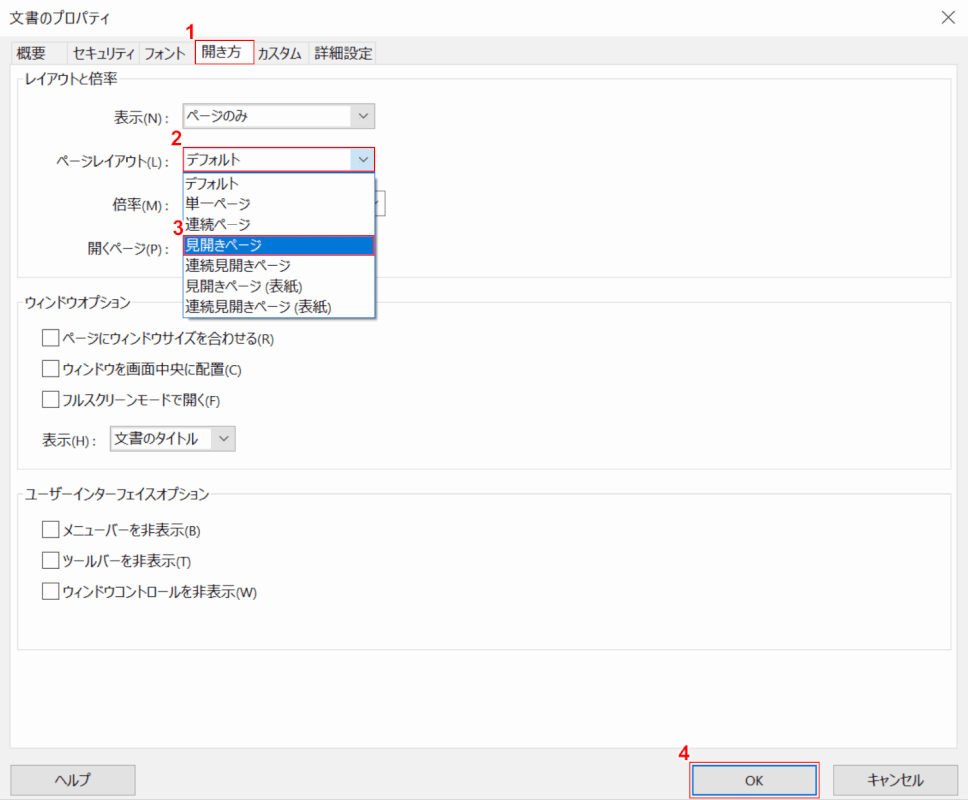Enable ツールバーを非表示 checkbox
The height and width of the screenshot is (800, 968).
pyautogui.click(x=50, y=560)
